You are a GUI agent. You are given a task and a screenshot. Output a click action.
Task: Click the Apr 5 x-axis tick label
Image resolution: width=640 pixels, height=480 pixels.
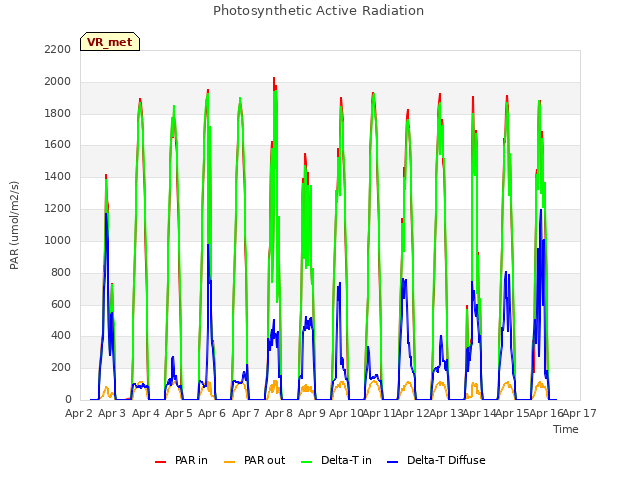click(x=179, y=413)
